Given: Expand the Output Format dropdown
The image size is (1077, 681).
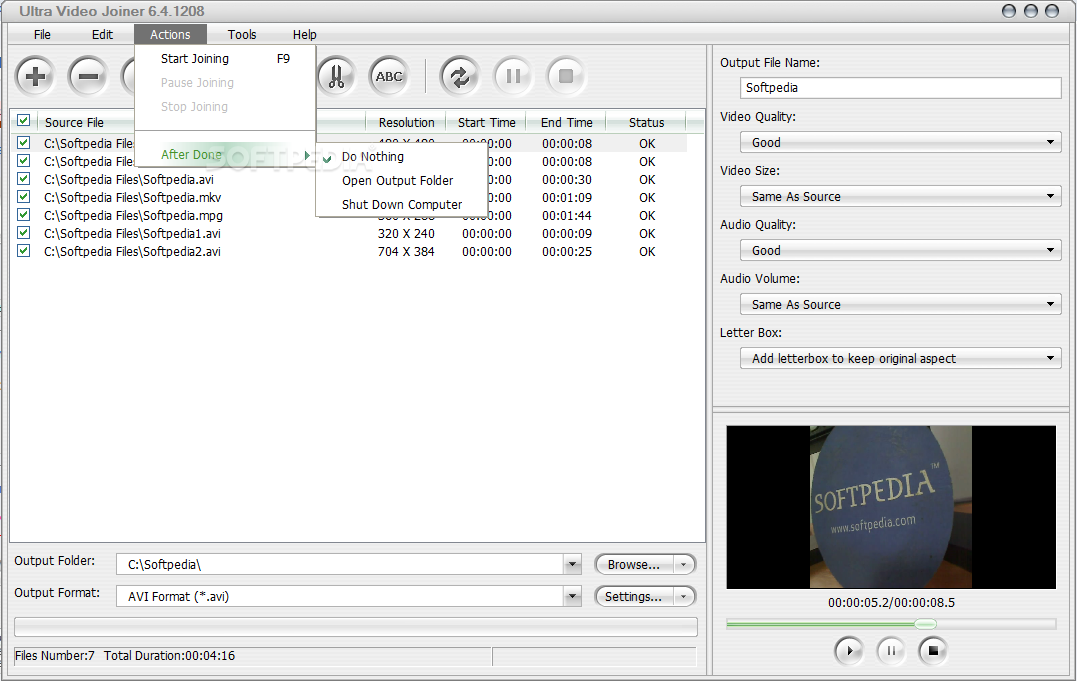Looking at the screenshot, I should click(572, 596).
